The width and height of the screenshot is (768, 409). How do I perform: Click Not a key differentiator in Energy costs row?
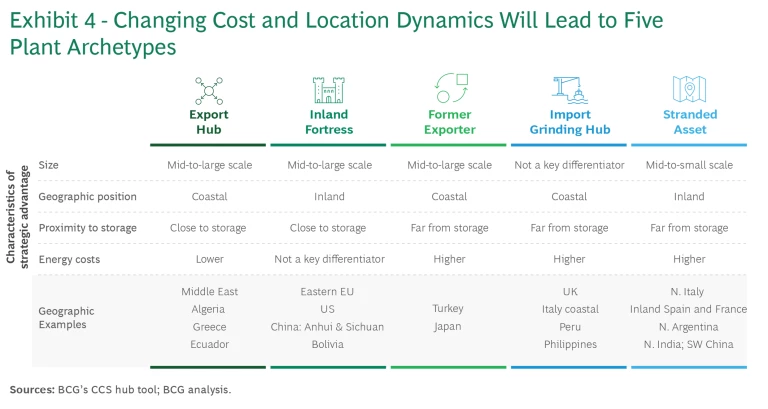click(x=329, y=259)
